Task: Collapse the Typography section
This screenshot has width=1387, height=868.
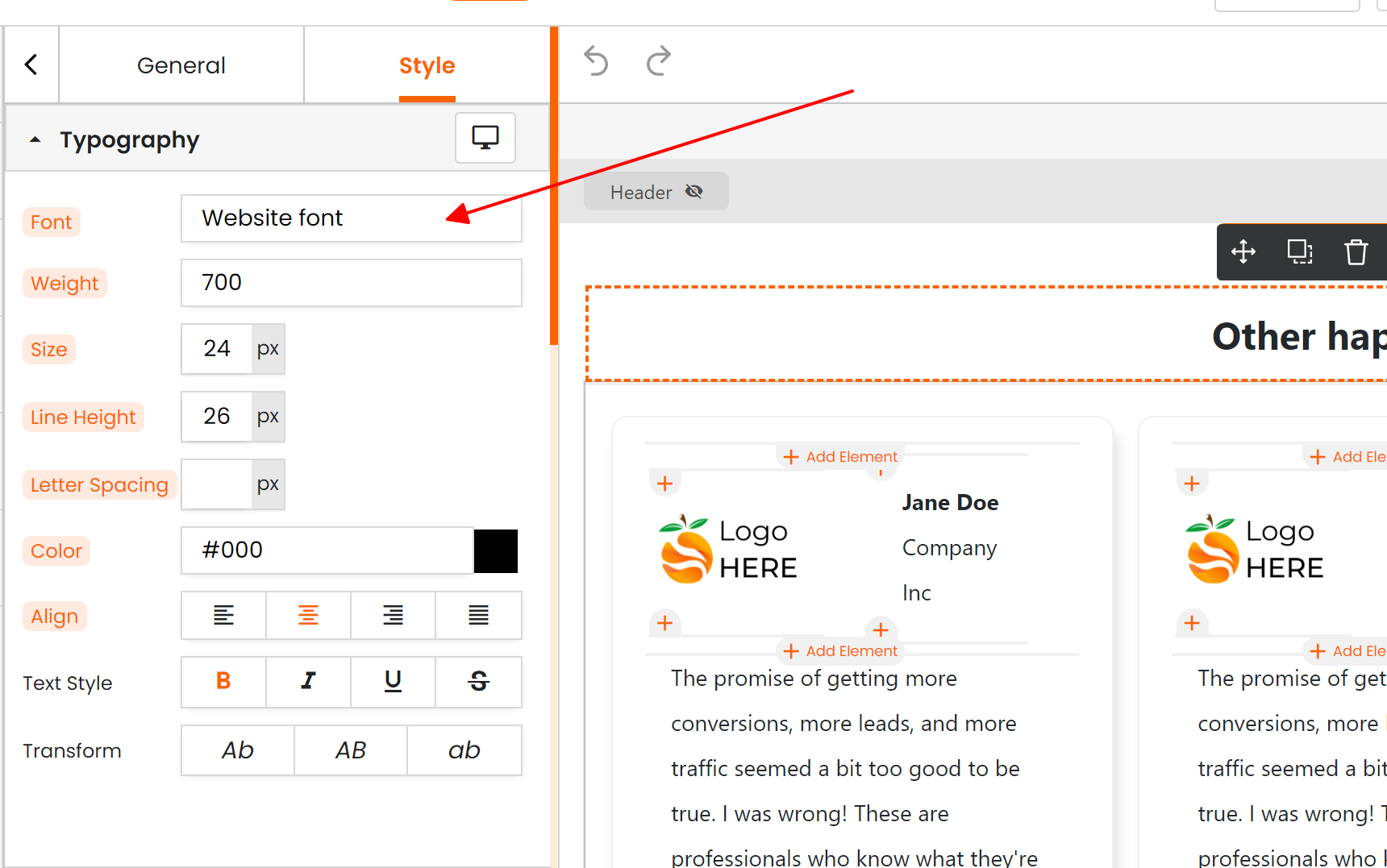Action: tap(35, 139)
